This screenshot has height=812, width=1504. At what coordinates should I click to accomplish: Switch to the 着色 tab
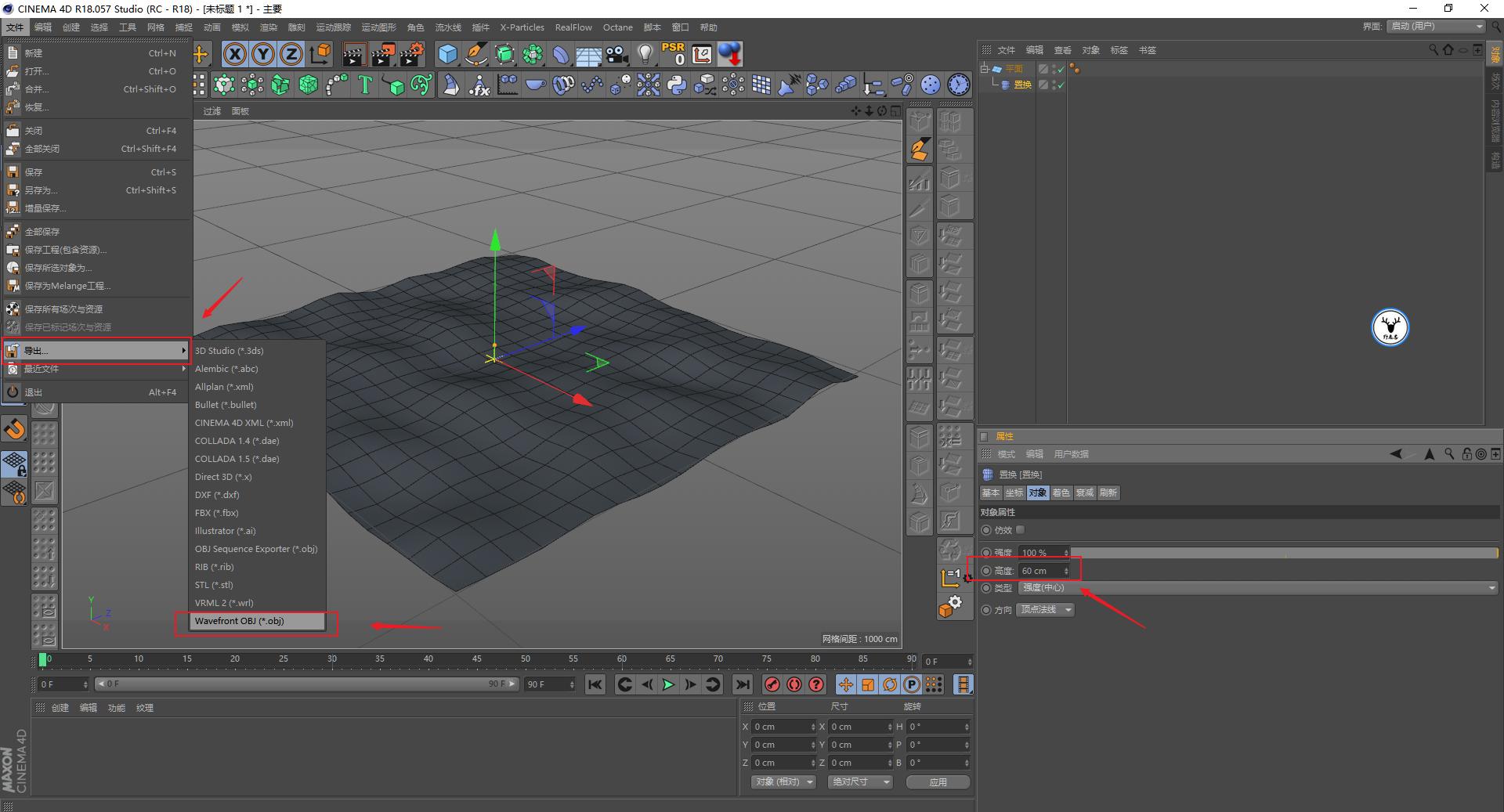pyautogui.click(x=1061, y=493)
